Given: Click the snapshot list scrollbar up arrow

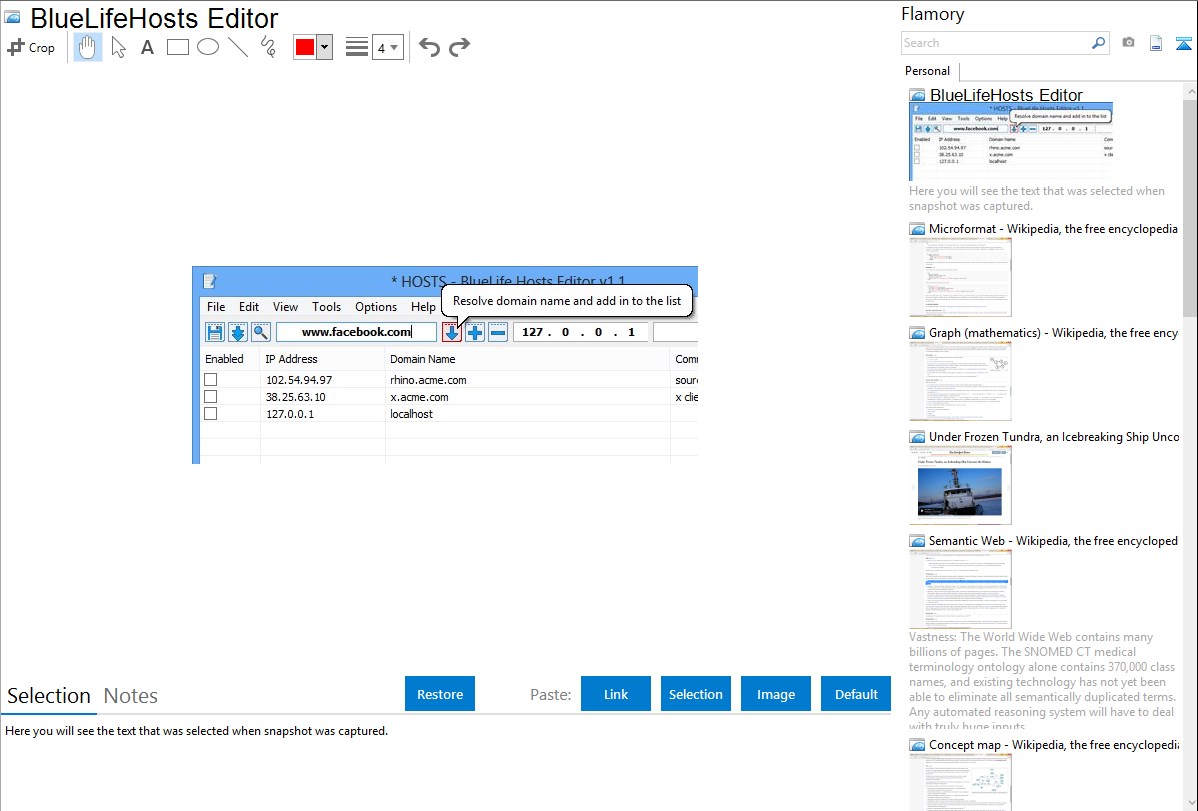Looking at the screenshot, I should [x=1191, y=91].
